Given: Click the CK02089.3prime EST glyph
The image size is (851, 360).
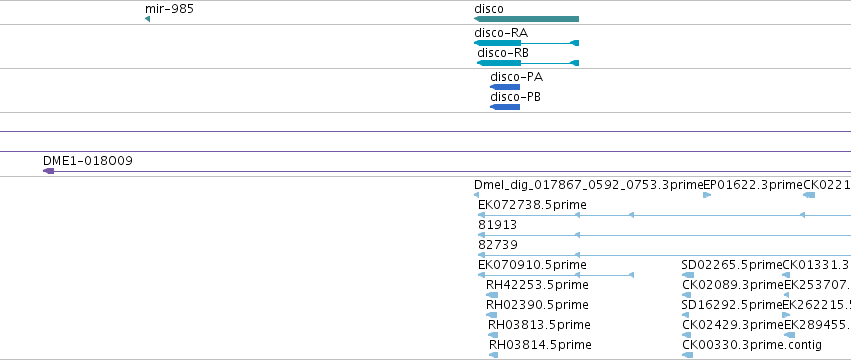Looking at the screenshot, I should tap(687, 295).
